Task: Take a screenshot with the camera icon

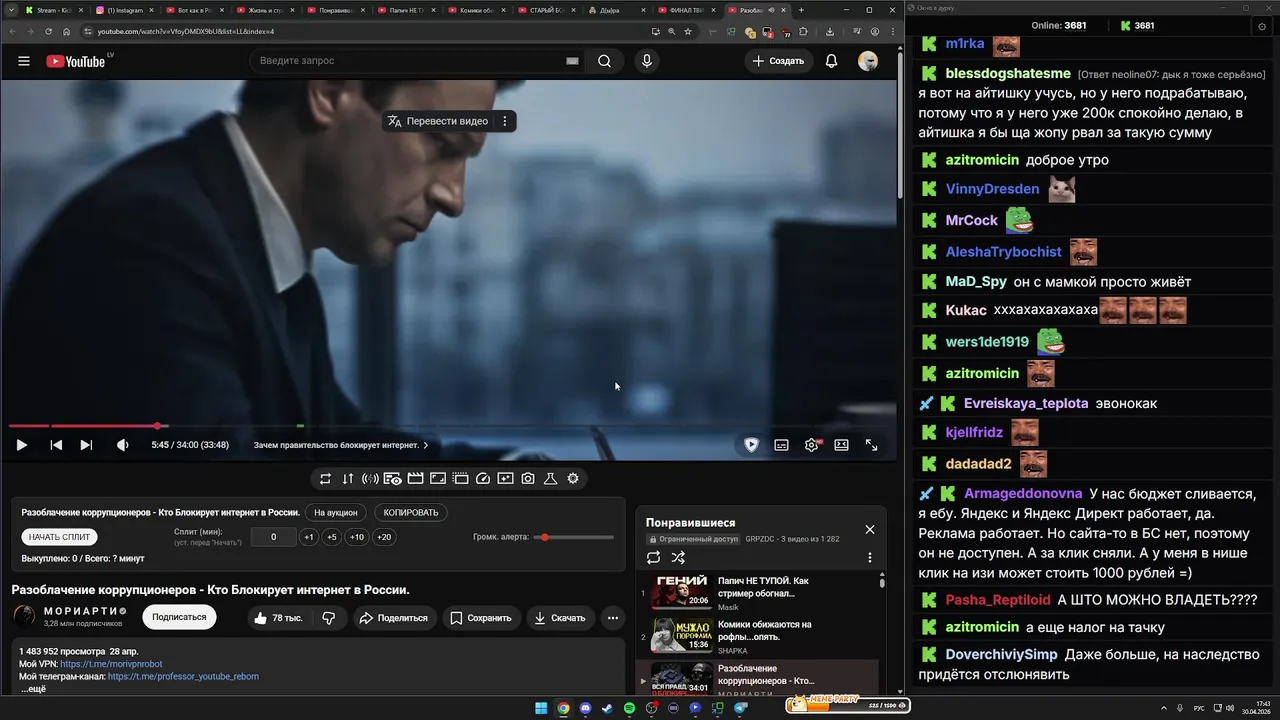Action: coord(528,479)
